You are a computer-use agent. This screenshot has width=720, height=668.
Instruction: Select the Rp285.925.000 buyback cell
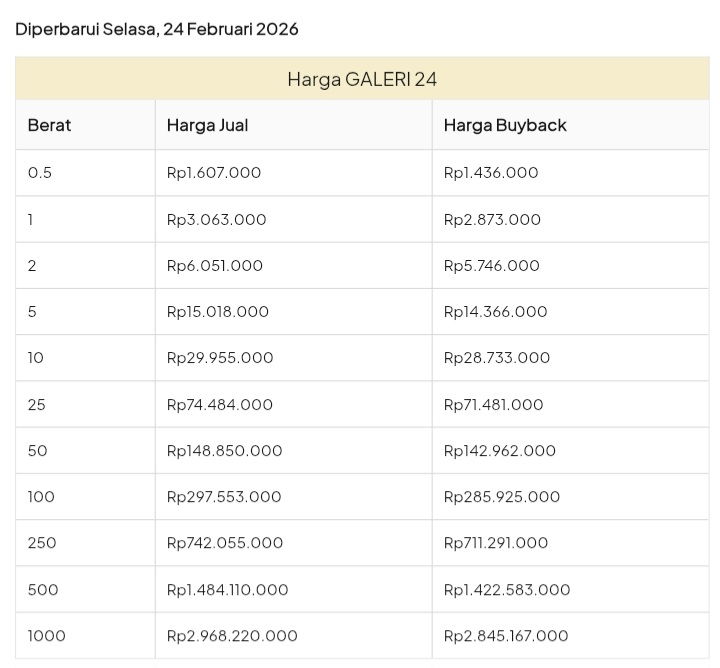502,496
